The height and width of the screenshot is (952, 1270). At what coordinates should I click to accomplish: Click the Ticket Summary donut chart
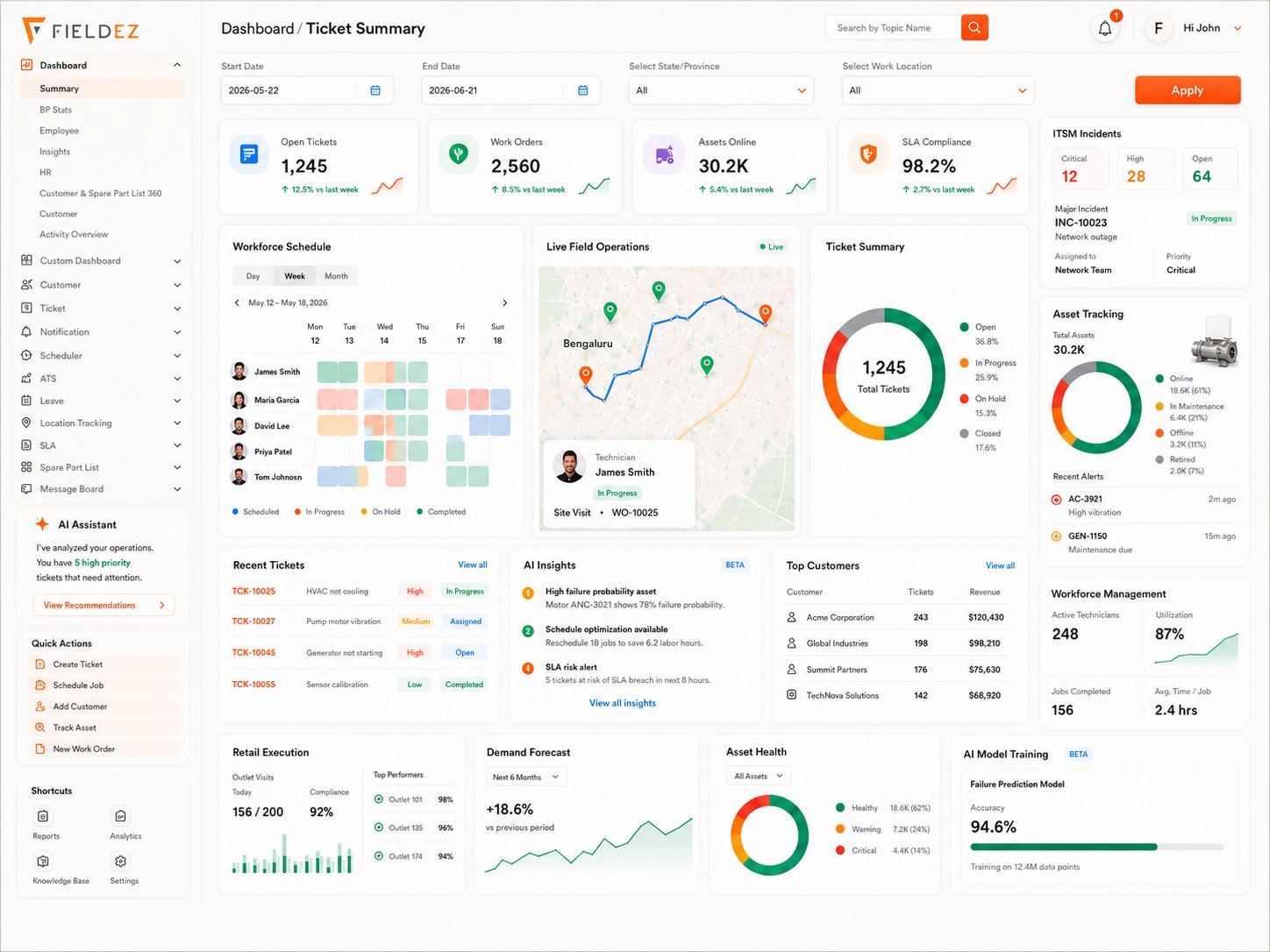(884, 374)
